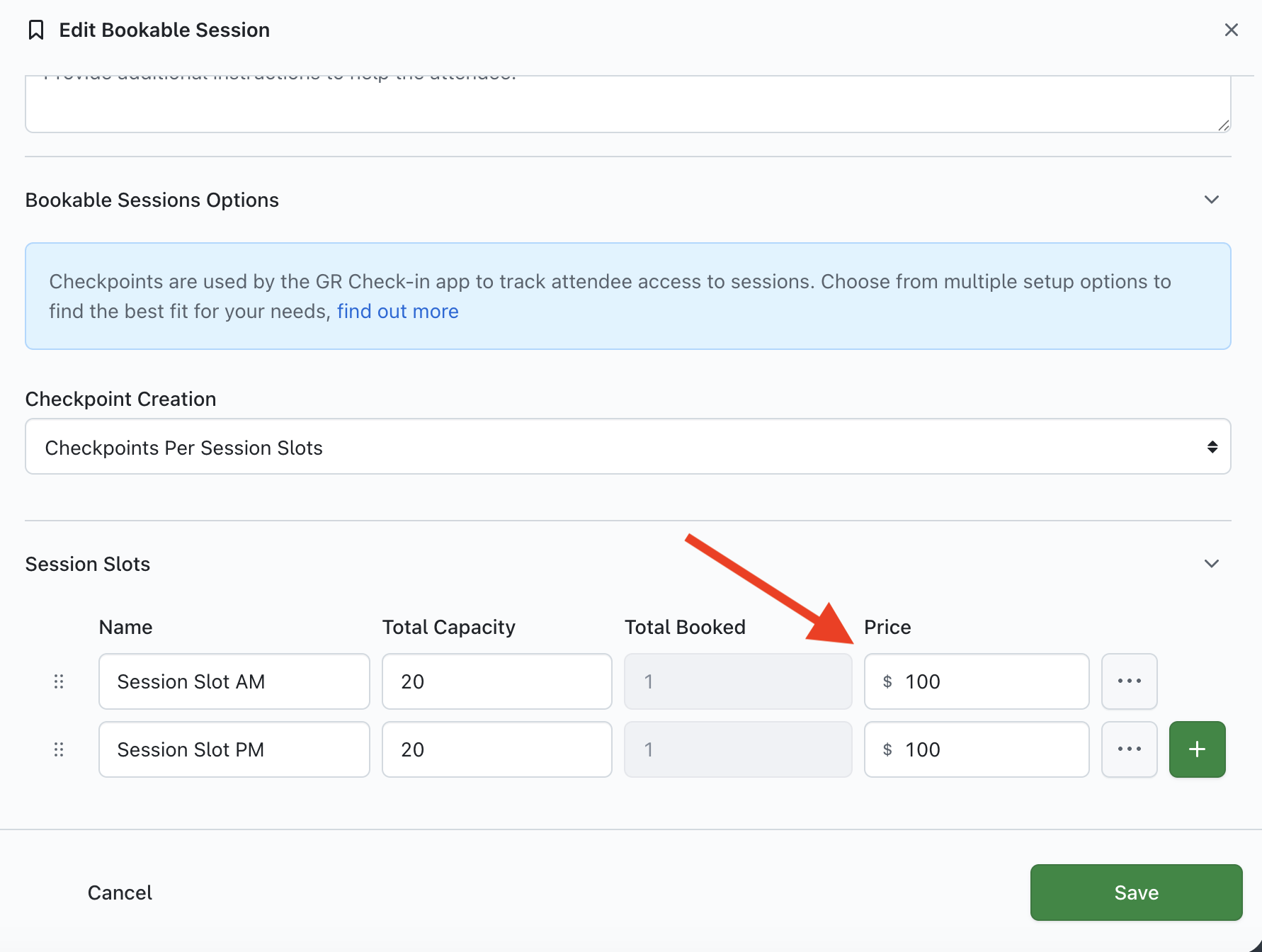Image resolution: width=1262 pixels, height=952 pixels.
Task: Edit Total Capacity for Session Slot AM
Action: click(496, 681)
